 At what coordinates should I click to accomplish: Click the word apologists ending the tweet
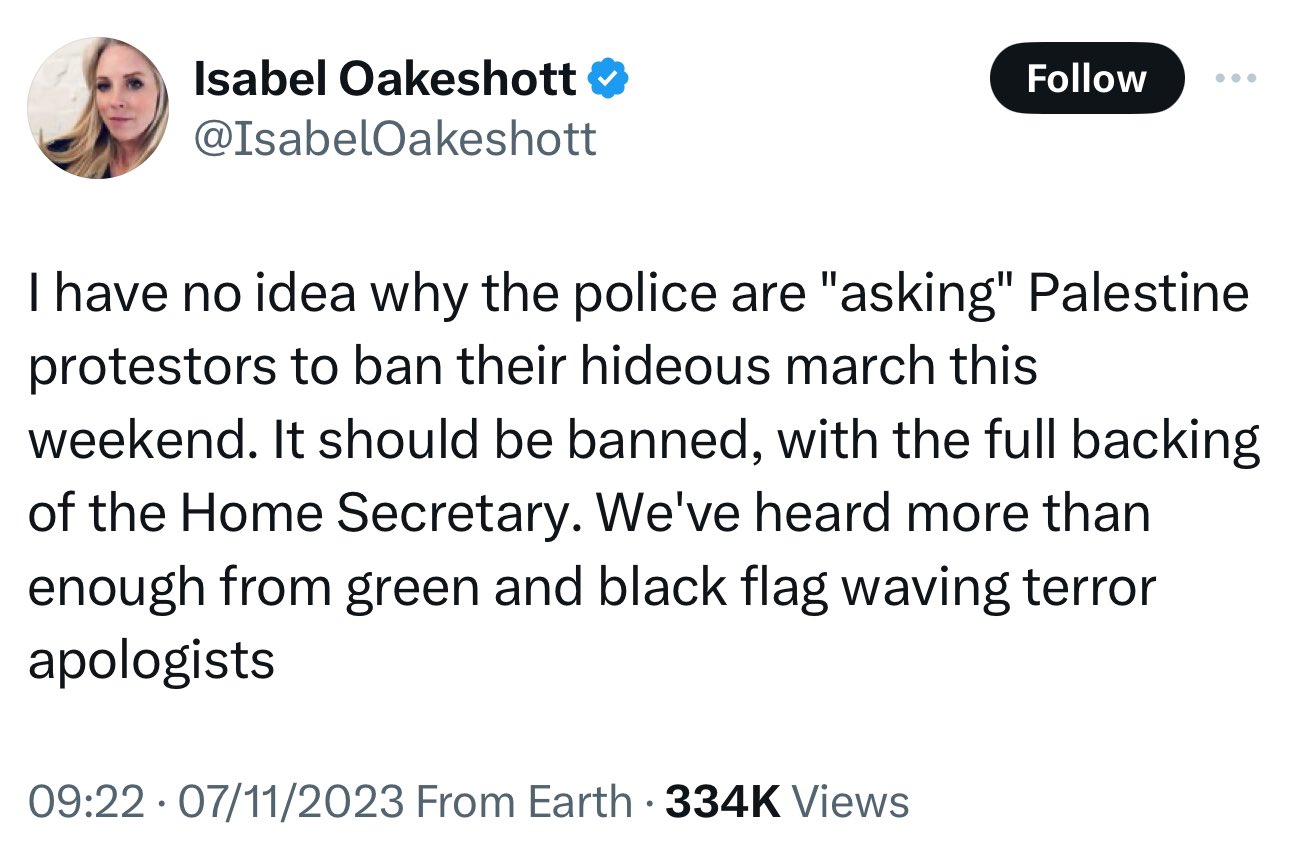click(x=151, y=662)
